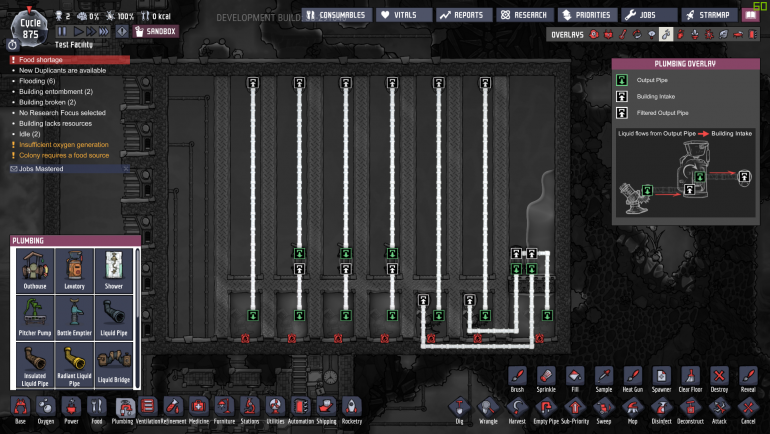Select the Sweep tool

pos(604,410)
